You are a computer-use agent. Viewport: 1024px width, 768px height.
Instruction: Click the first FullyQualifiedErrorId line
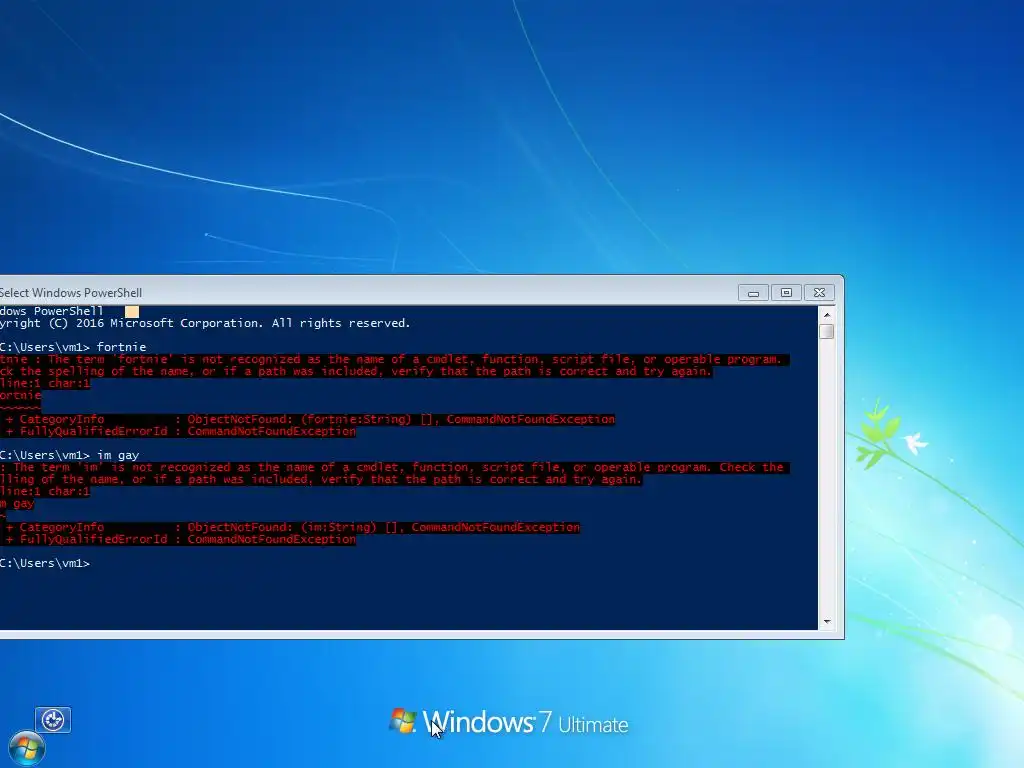coord(178,431)
